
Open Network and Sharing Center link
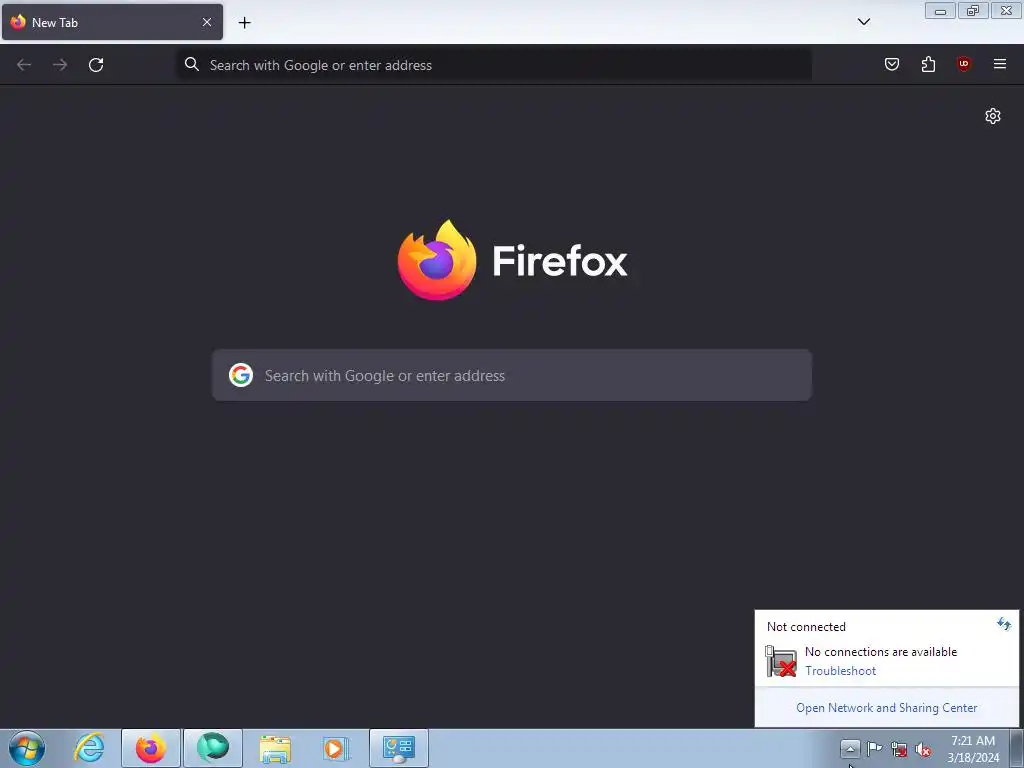point(887,708)
